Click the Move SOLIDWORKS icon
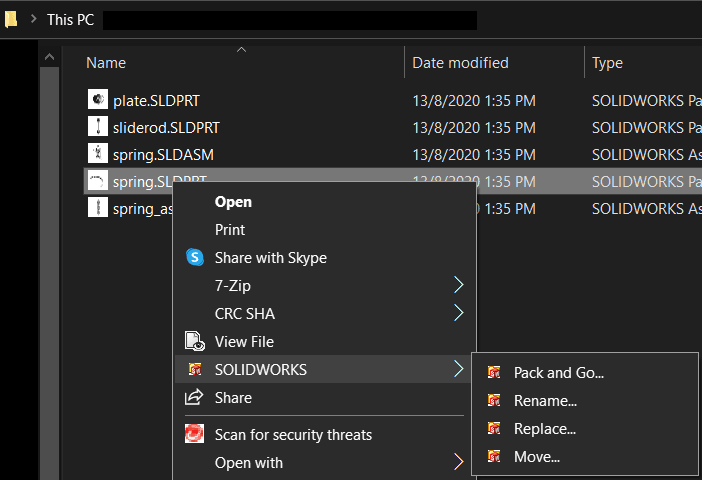The height and width of the screenshot is (480, 702). coord(494,456)
